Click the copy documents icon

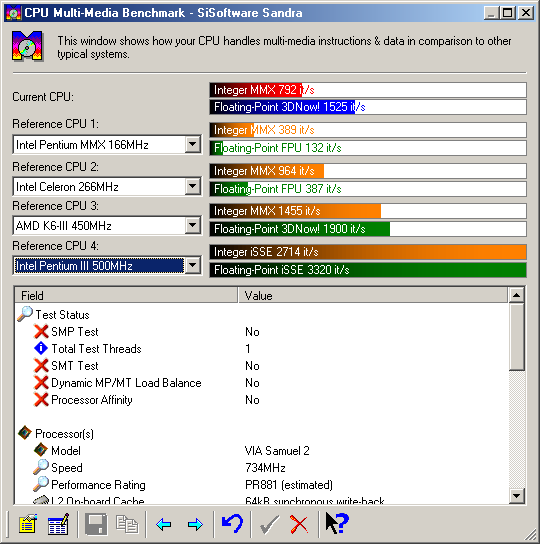click(127, 524)
